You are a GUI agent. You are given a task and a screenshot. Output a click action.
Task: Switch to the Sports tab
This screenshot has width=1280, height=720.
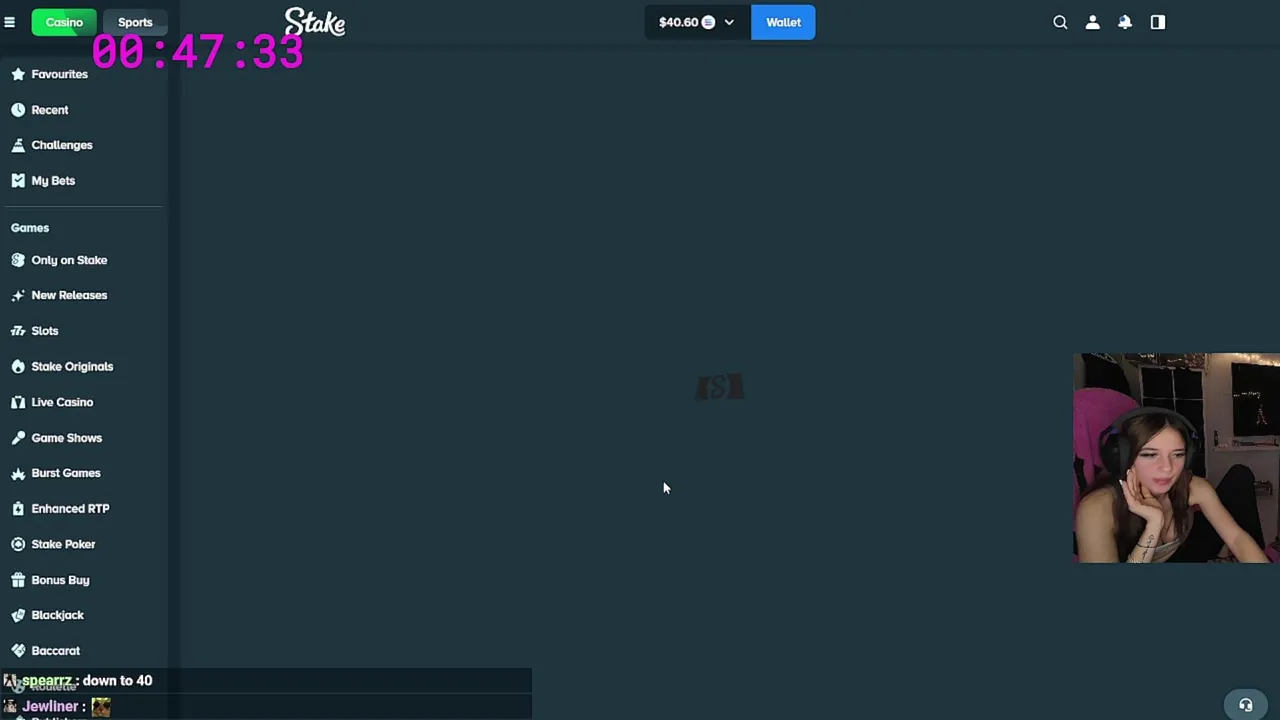click(135, 22)
